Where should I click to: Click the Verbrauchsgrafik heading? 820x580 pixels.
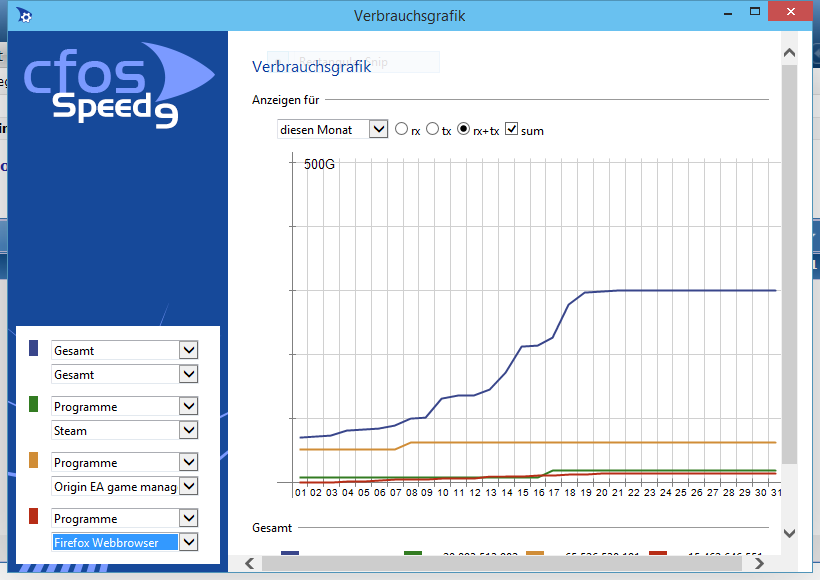tap(311, 67)
